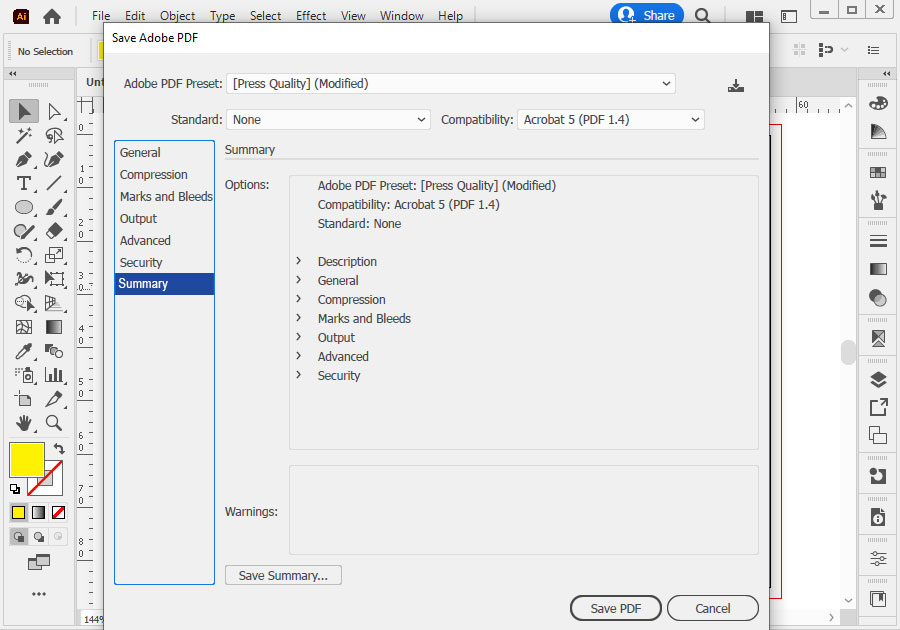Expand the Security summary section
The width and height of the screenshot is (900, 630).
coord(298,375)
